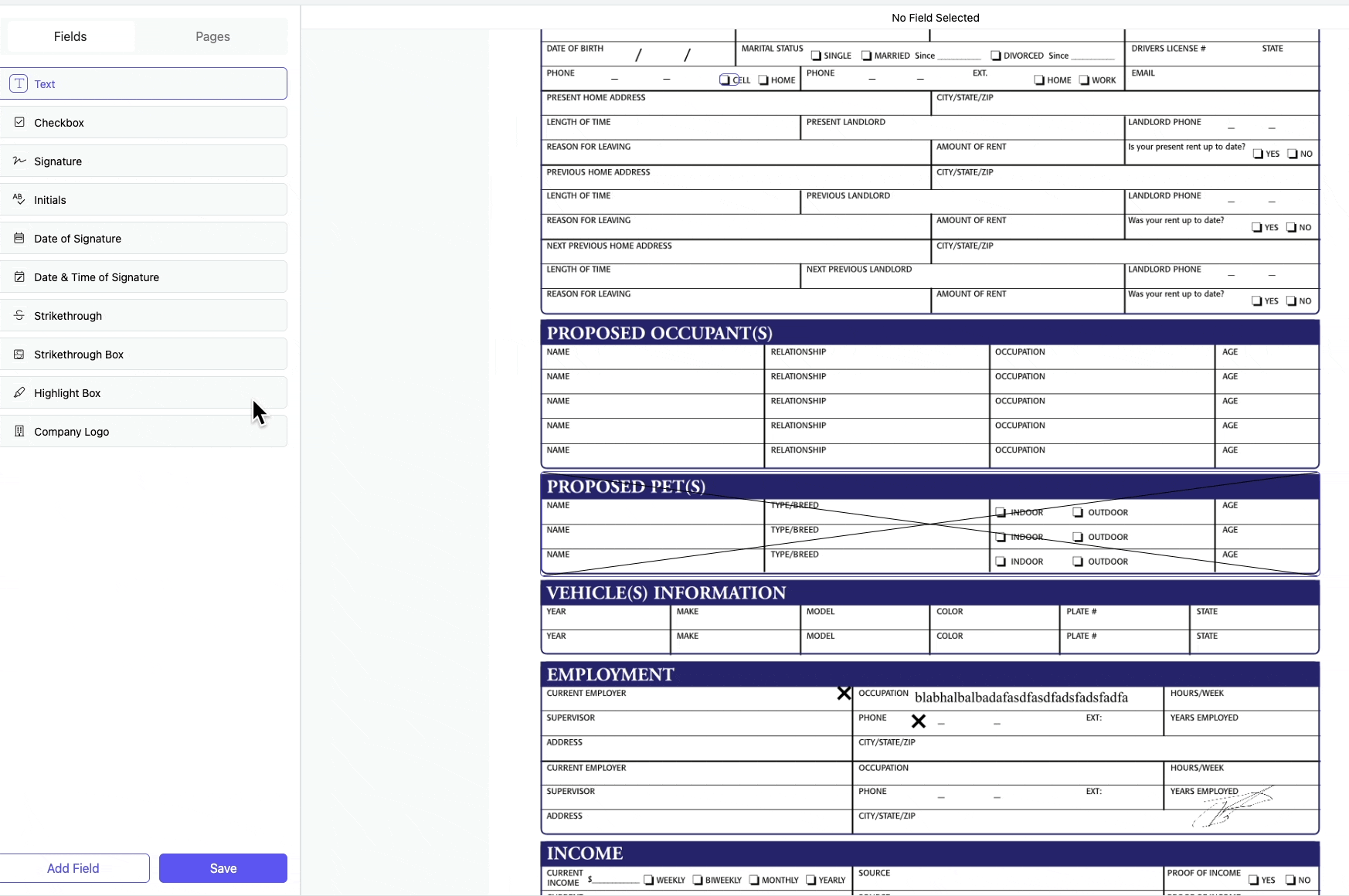Click the HOURS/WEEK cell beside blabhalbal occupation
This screenshot has height=896, width=1349.
(x=1242, y=699)
